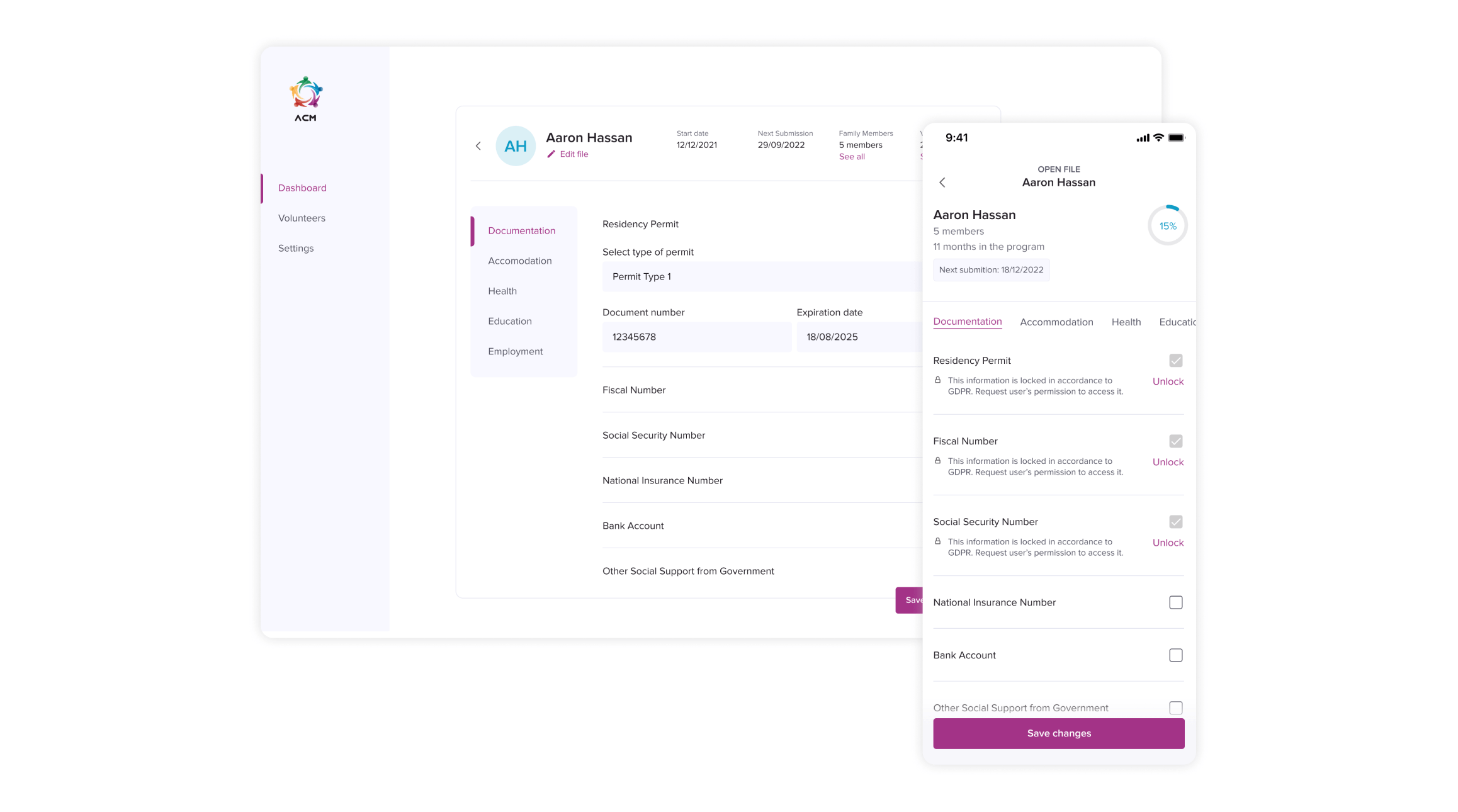
Task: Toggle the Residency Permit checkbox
Action: coord(1175,361)
